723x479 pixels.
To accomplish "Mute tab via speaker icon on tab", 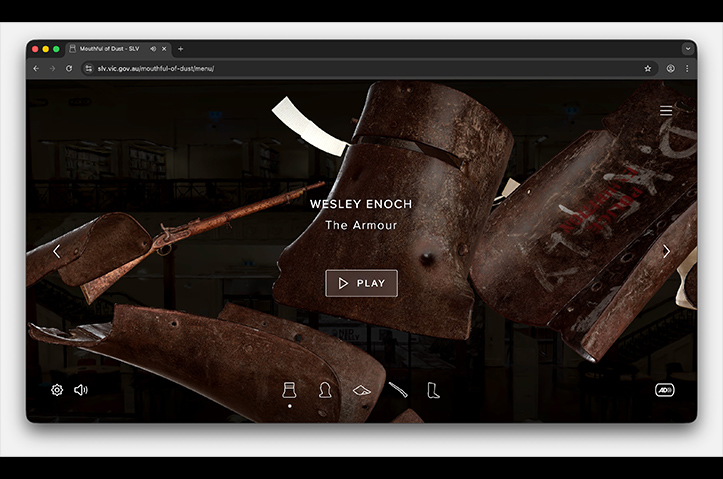I will pyautogui.click(x=153, y=48).
